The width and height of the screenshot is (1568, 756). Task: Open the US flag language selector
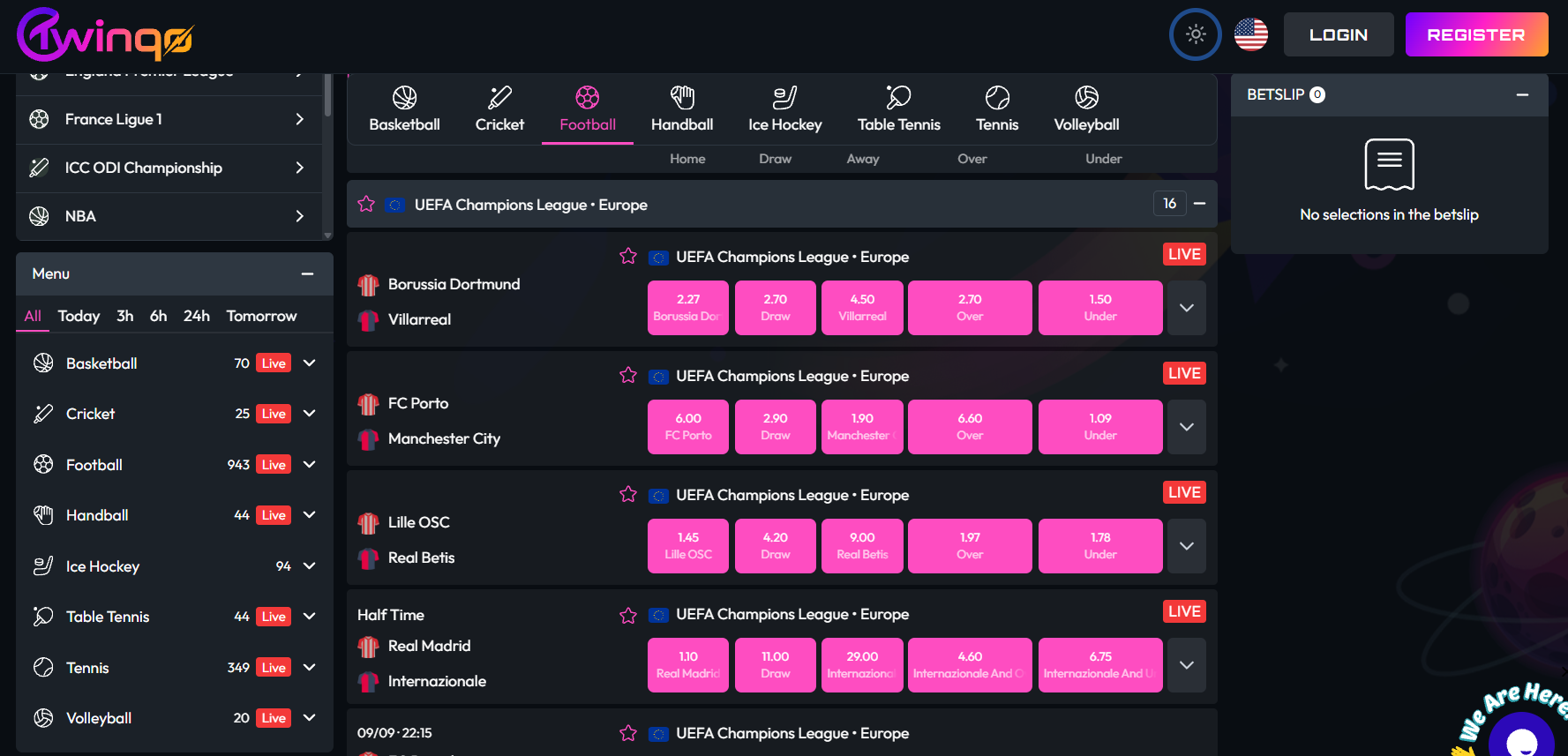tap(1251, 34)
